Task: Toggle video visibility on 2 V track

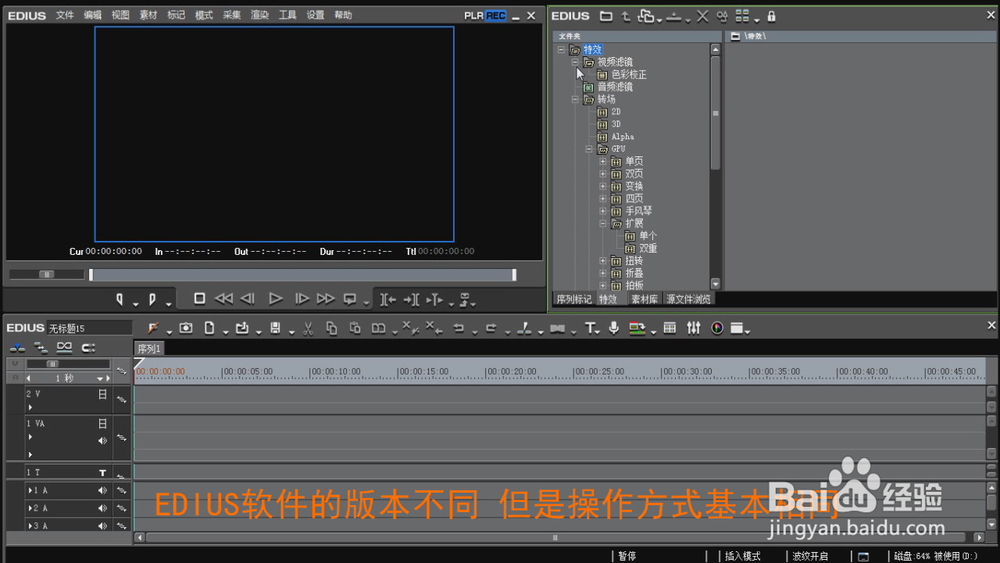Action: 102,395
